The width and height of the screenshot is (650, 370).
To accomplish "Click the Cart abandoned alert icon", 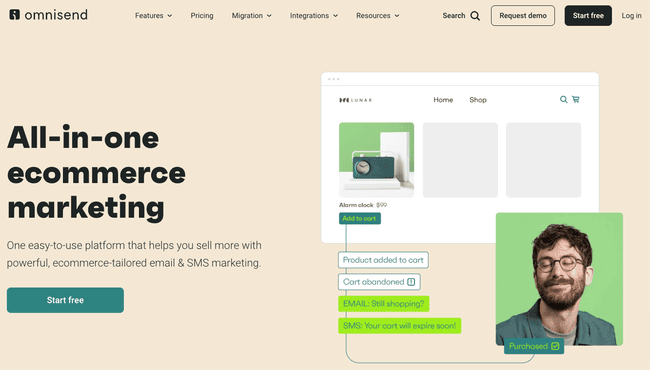I will [x=411, y=282].
